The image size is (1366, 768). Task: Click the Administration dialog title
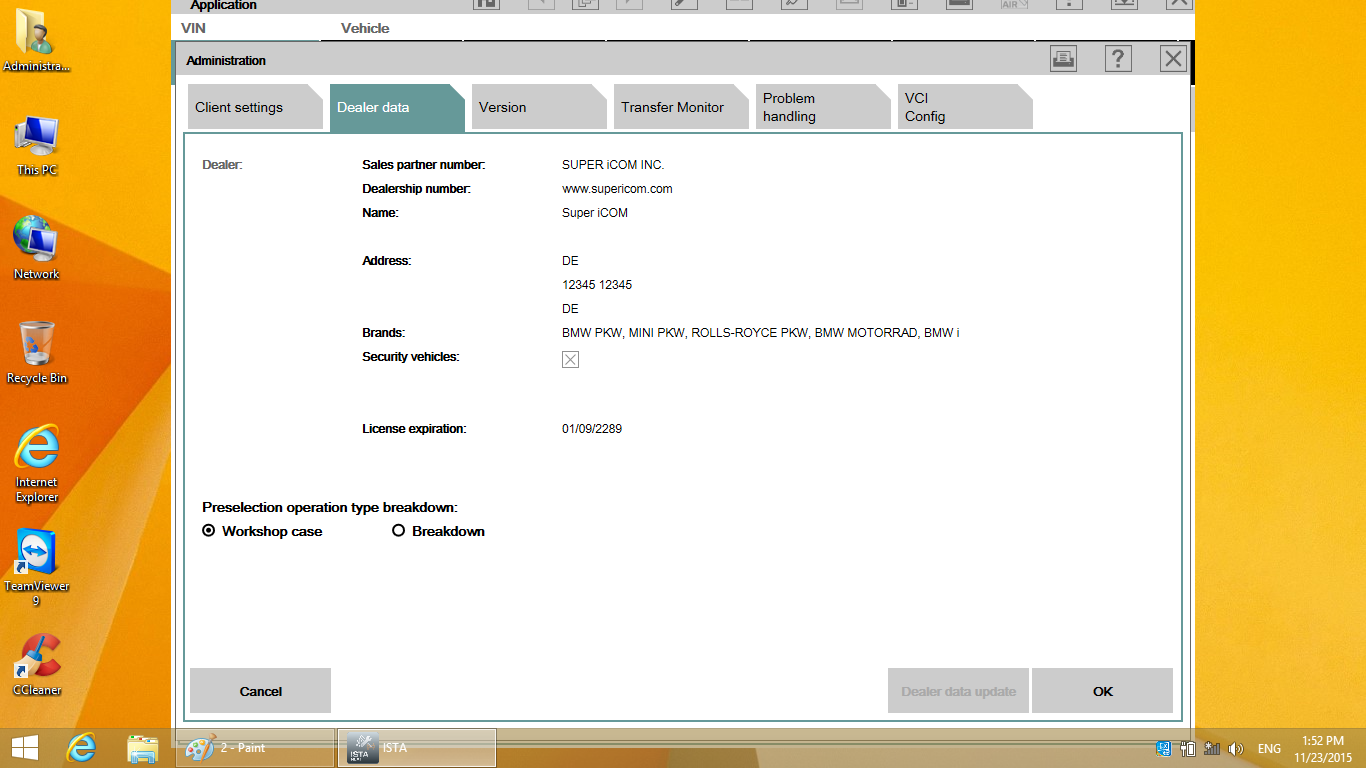226,61
